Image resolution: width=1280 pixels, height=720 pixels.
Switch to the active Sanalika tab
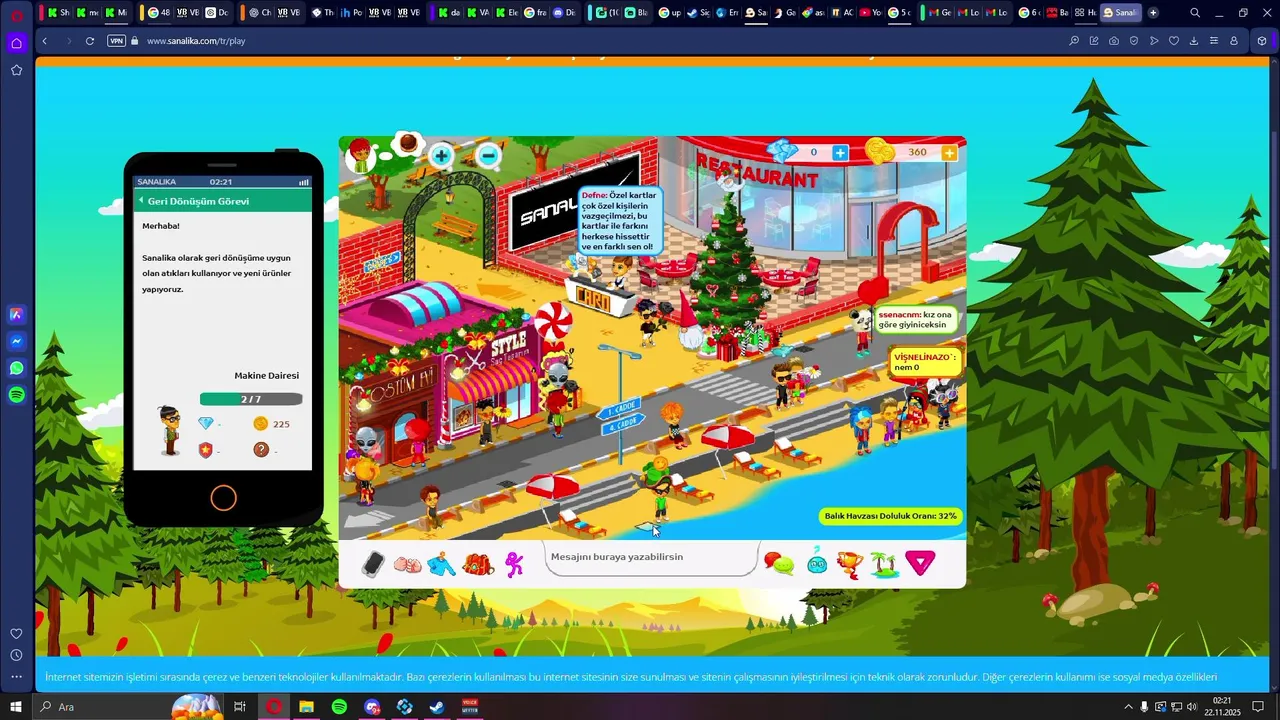[1120, 13]
